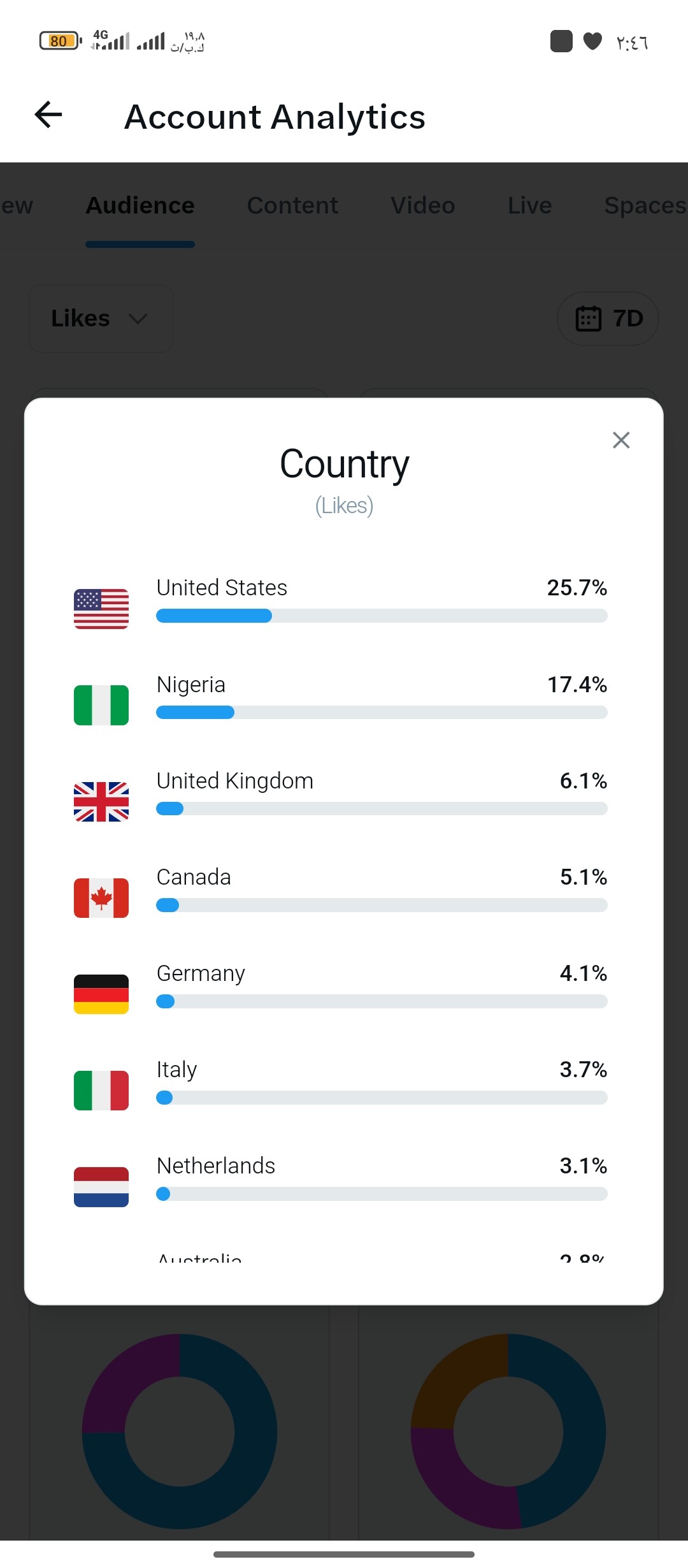The height and width of the screenshot is (1568, 688).
Task: Open the Likes metric dropdown
Action: pyautogui.click(x=101, y=318)
